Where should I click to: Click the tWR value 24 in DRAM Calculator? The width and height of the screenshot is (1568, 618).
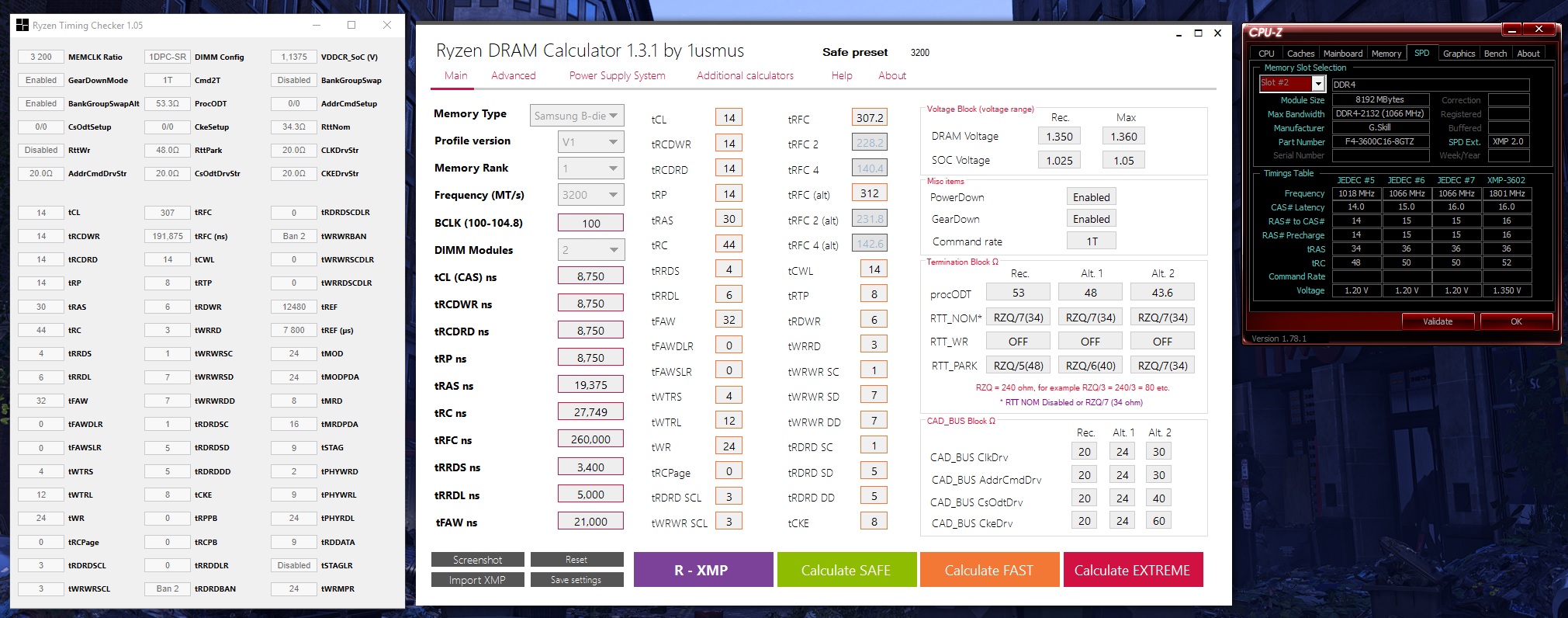click(x=729, y=446)
